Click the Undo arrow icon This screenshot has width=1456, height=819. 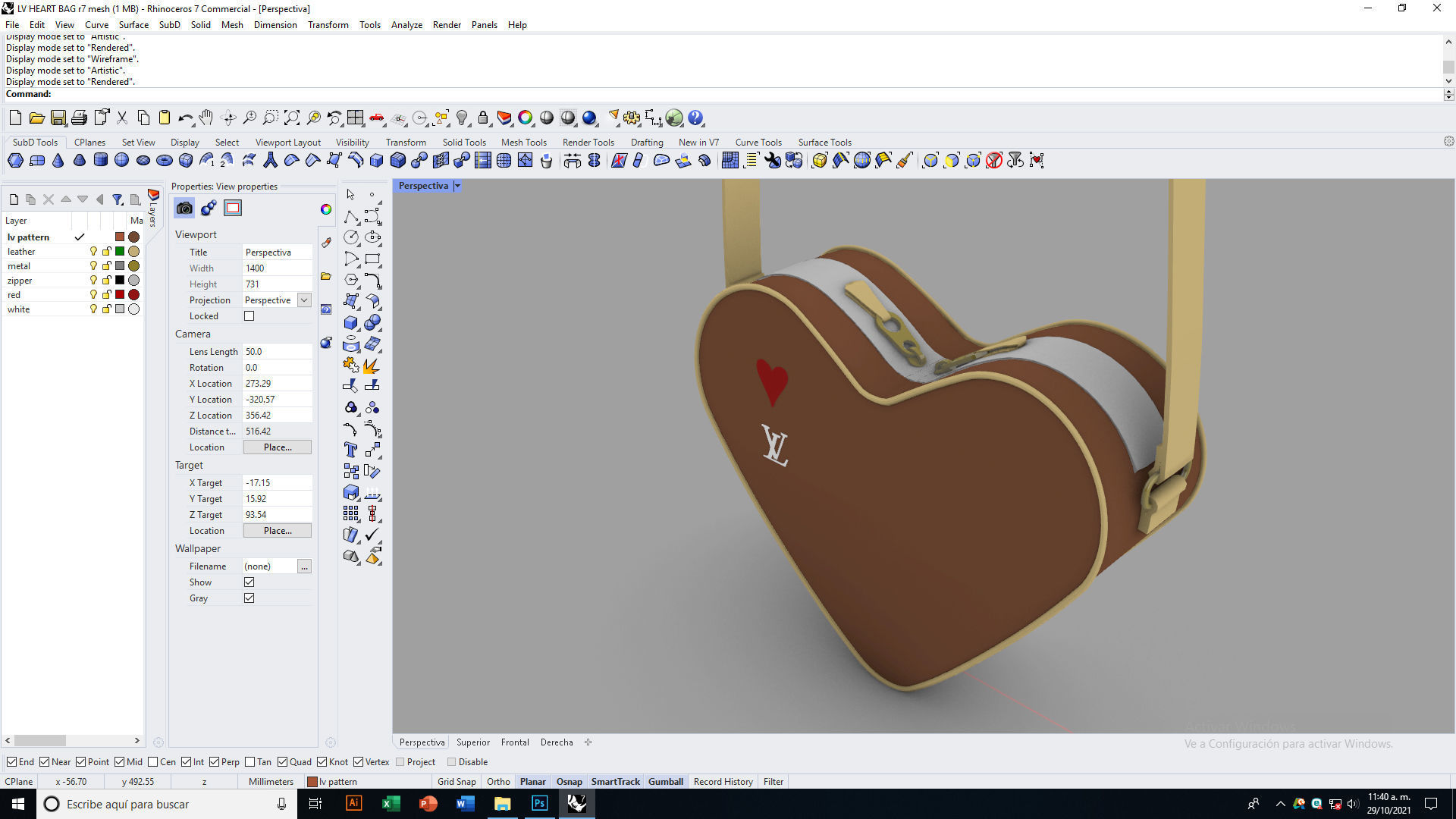[x=185, y=118]
